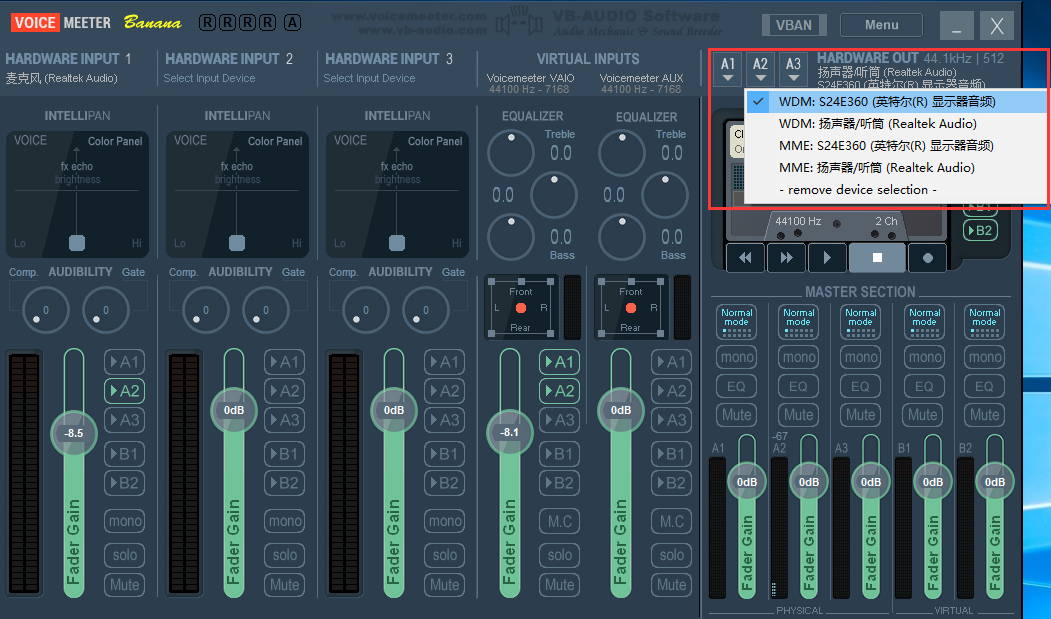Open the VBAN settings
Screen dimensions: 1051x619
pos(794,25)
